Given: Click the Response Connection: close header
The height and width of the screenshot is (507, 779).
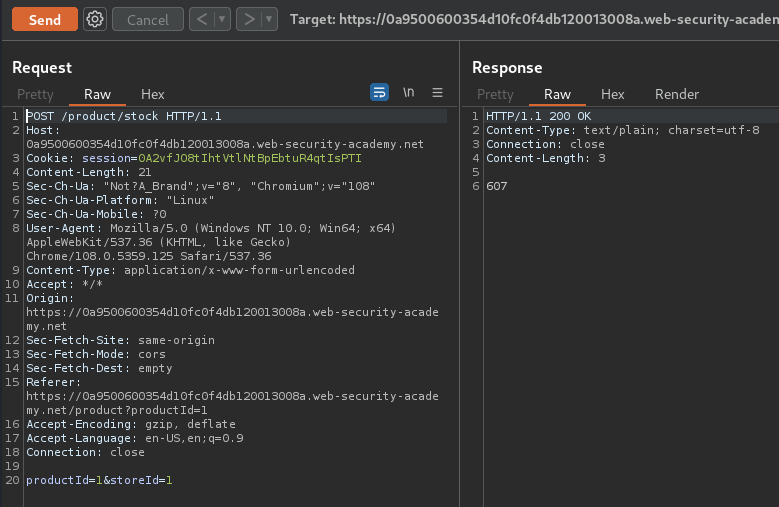Looking at the screenshot, I should pos(545,144).
